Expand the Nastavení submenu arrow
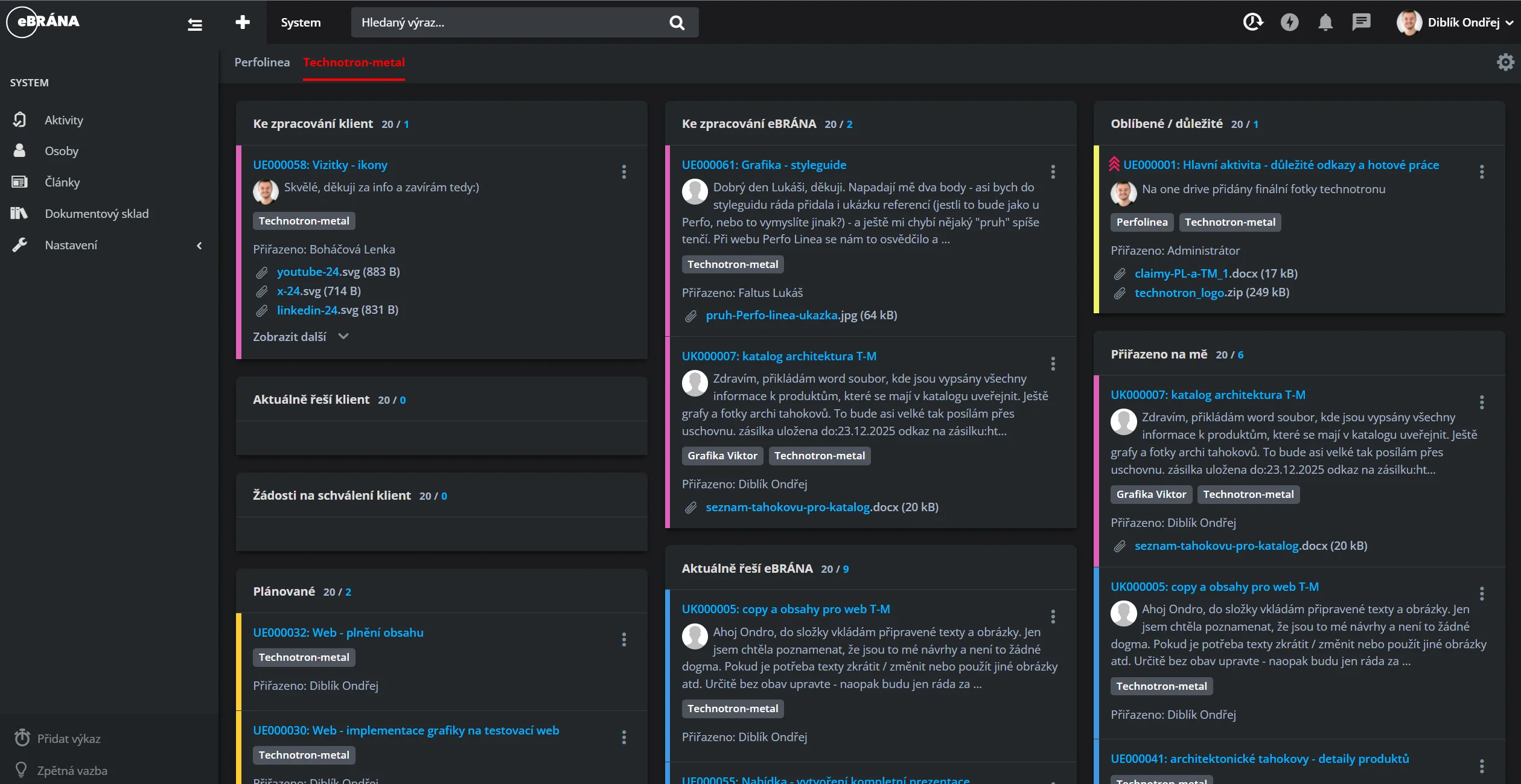 tap(200, 246)
